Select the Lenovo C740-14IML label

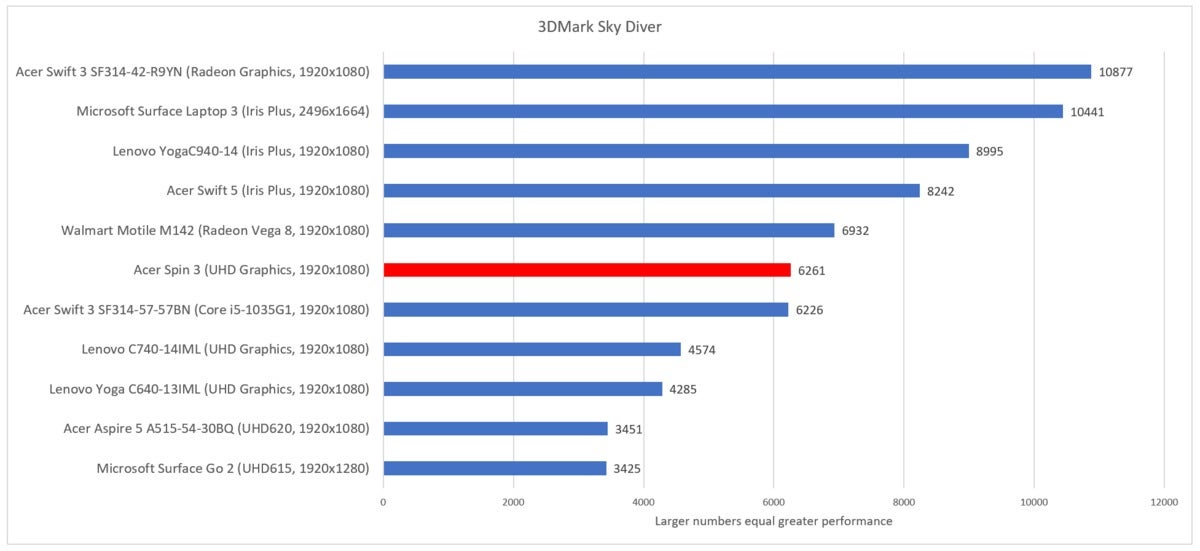tap(226, 349)
